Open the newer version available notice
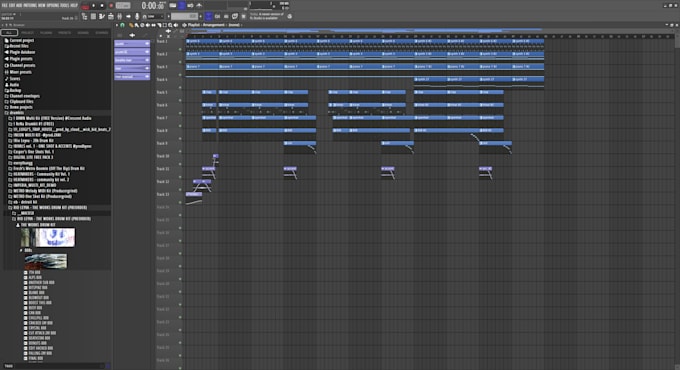680x370 pixels. [266, 16]
